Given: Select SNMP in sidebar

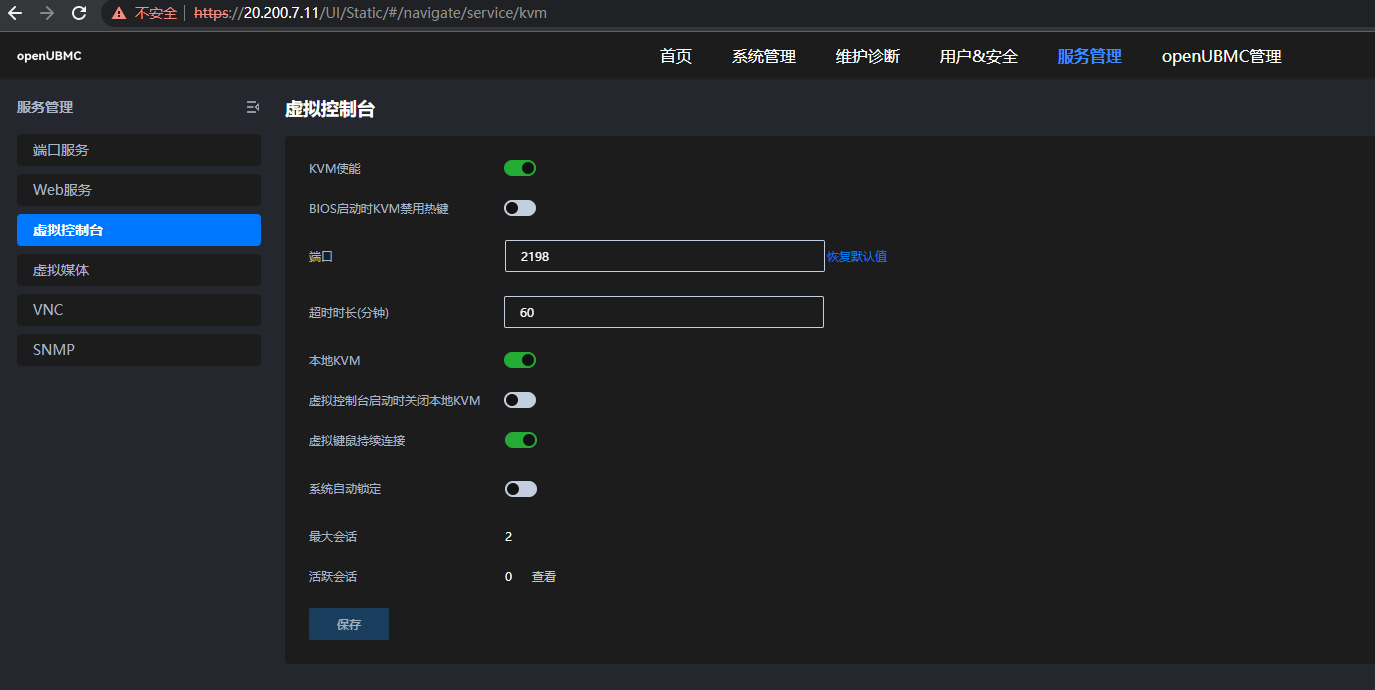Looking at the screenshot, I should pos(139,350).
